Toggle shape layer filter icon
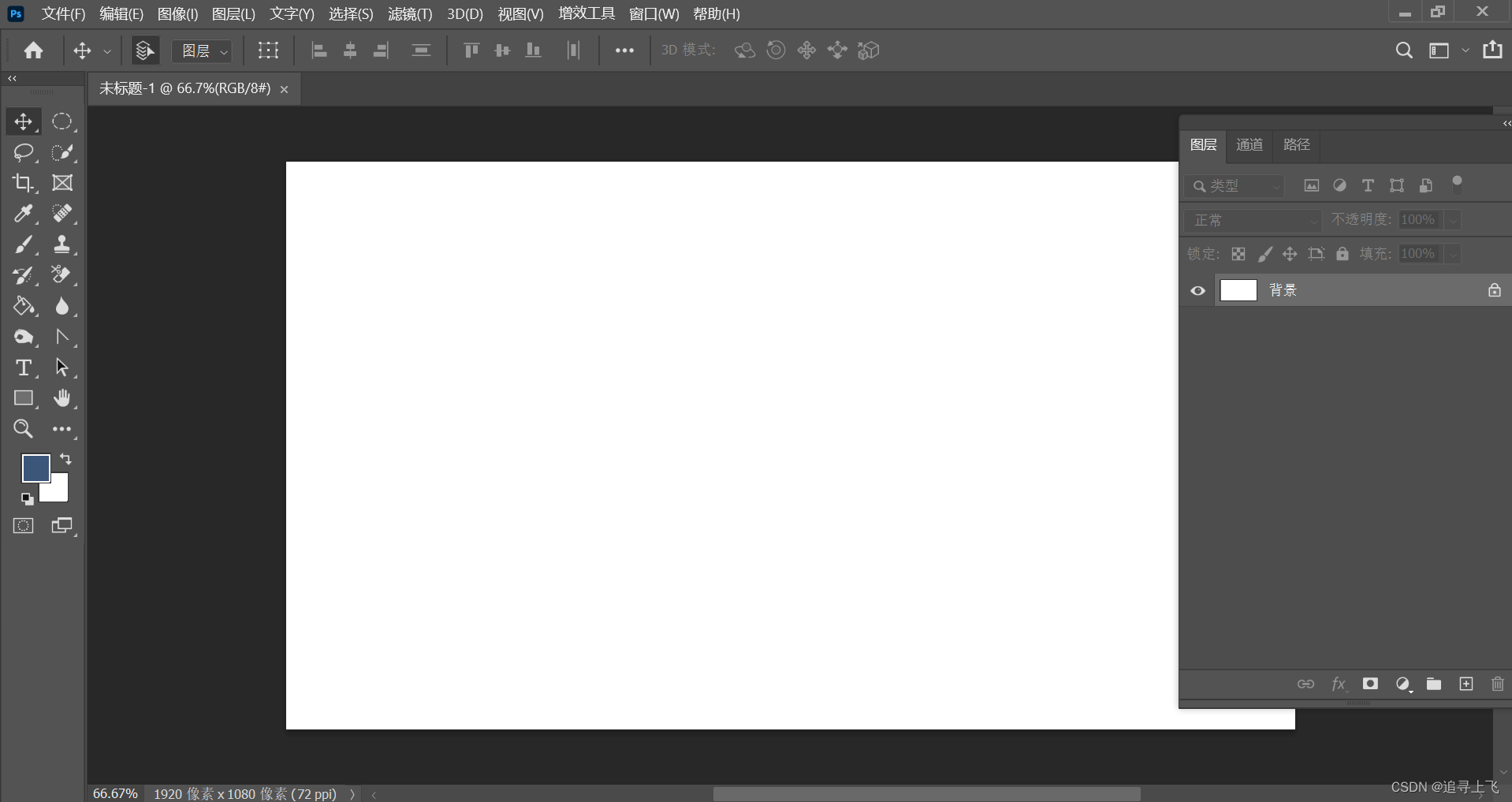The height and width of the screenshot is (802, 1512). pos(1397,185)
